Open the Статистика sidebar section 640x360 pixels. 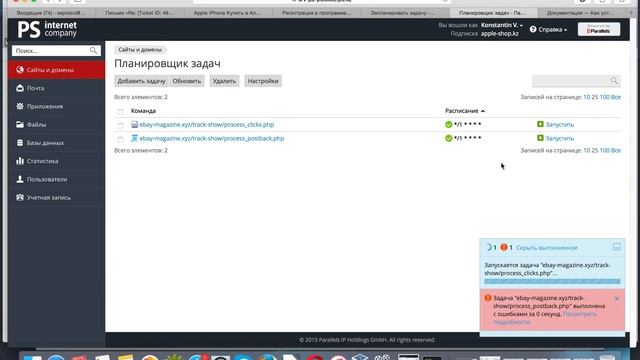click(x=56, y=161)
